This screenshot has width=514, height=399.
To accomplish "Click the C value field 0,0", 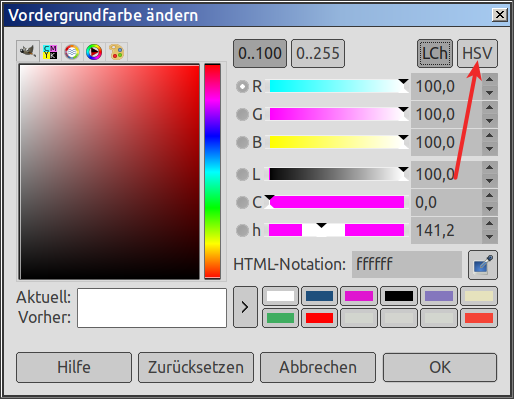I will click(446, 202).
